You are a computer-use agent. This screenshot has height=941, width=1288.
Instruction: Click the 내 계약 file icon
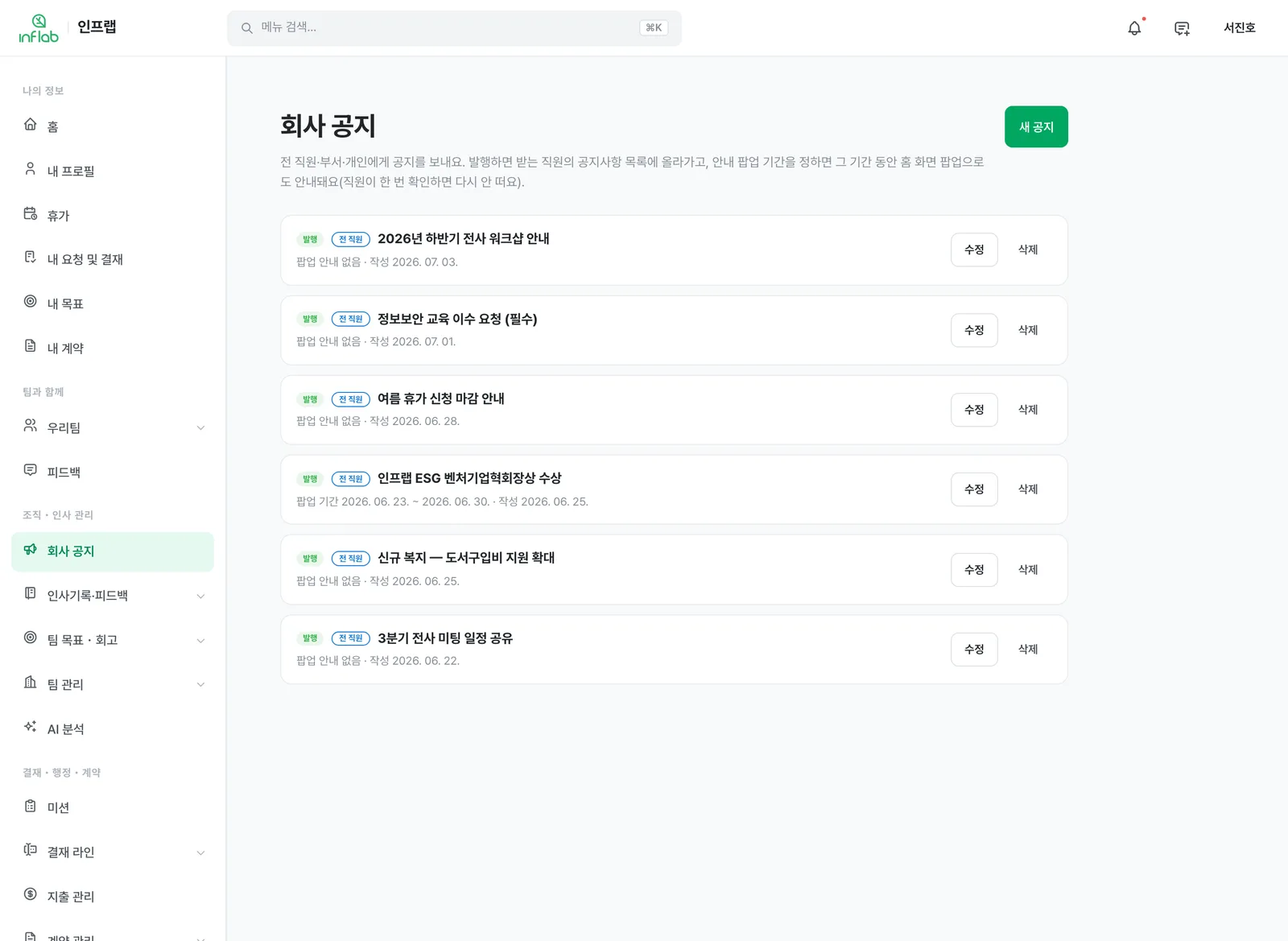click(31, 346)
